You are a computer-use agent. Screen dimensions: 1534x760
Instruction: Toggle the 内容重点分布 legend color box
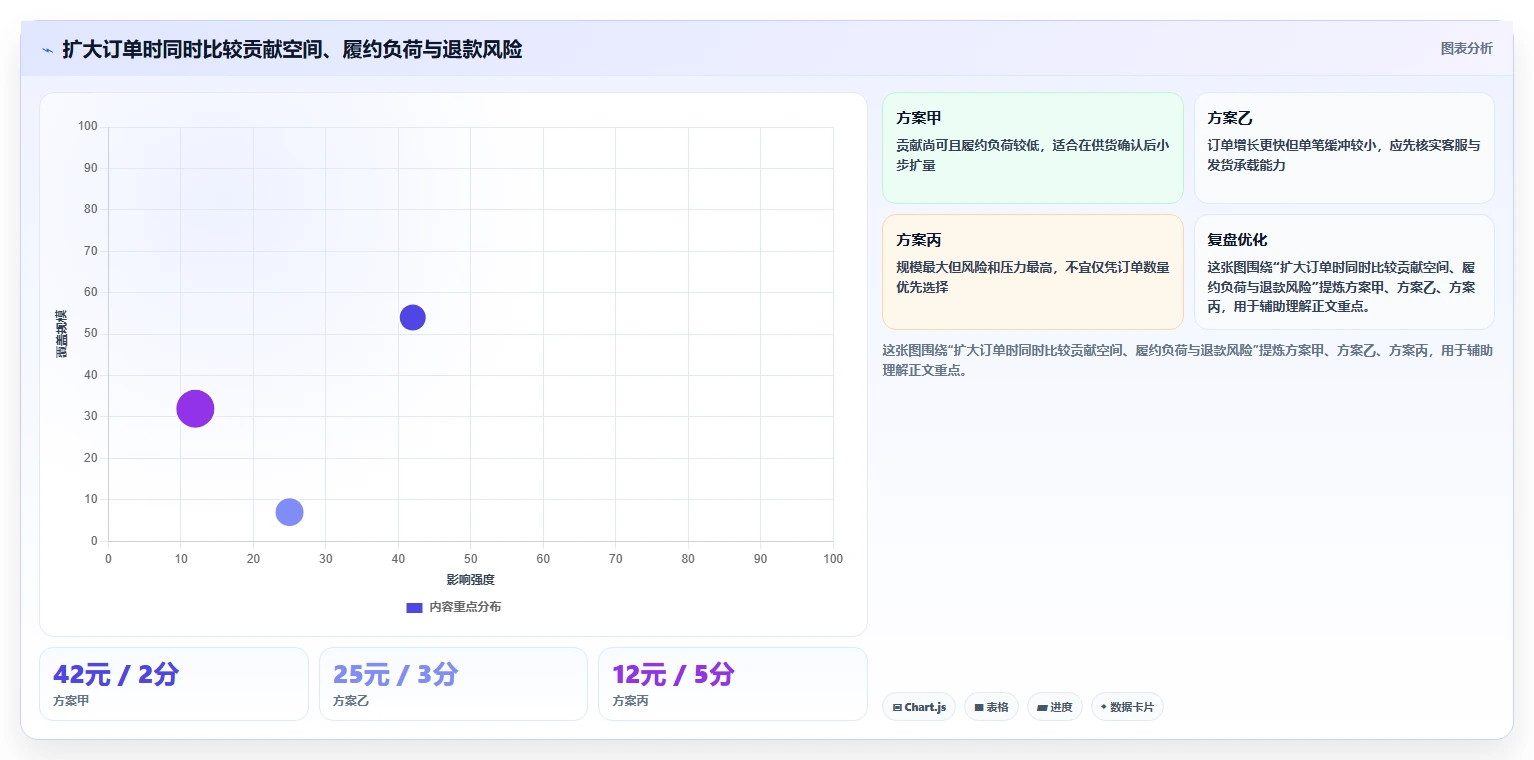[x=414, y=607]
